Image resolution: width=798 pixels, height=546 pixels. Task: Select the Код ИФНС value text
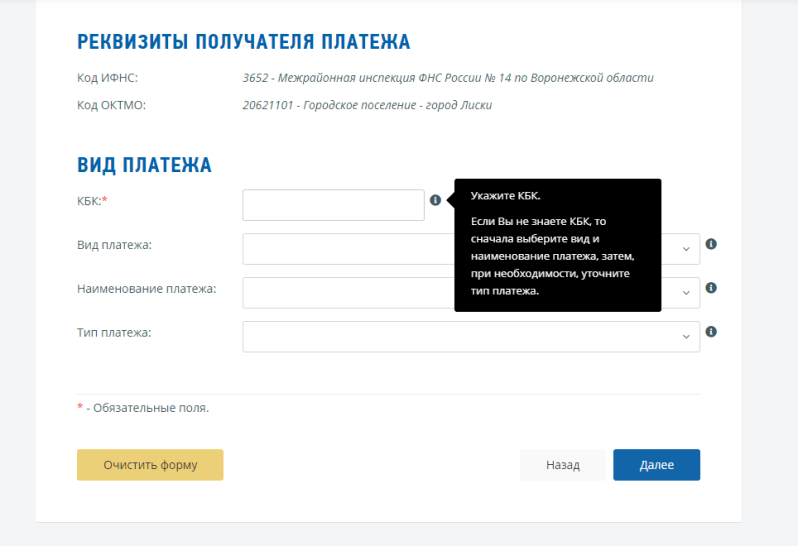click(448, 78)
